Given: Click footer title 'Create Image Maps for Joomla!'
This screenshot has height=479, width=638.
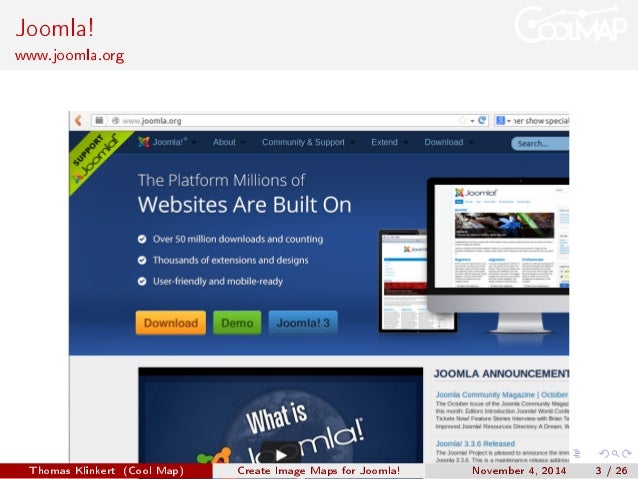Looking at the screenshot, I should [319, 471].
